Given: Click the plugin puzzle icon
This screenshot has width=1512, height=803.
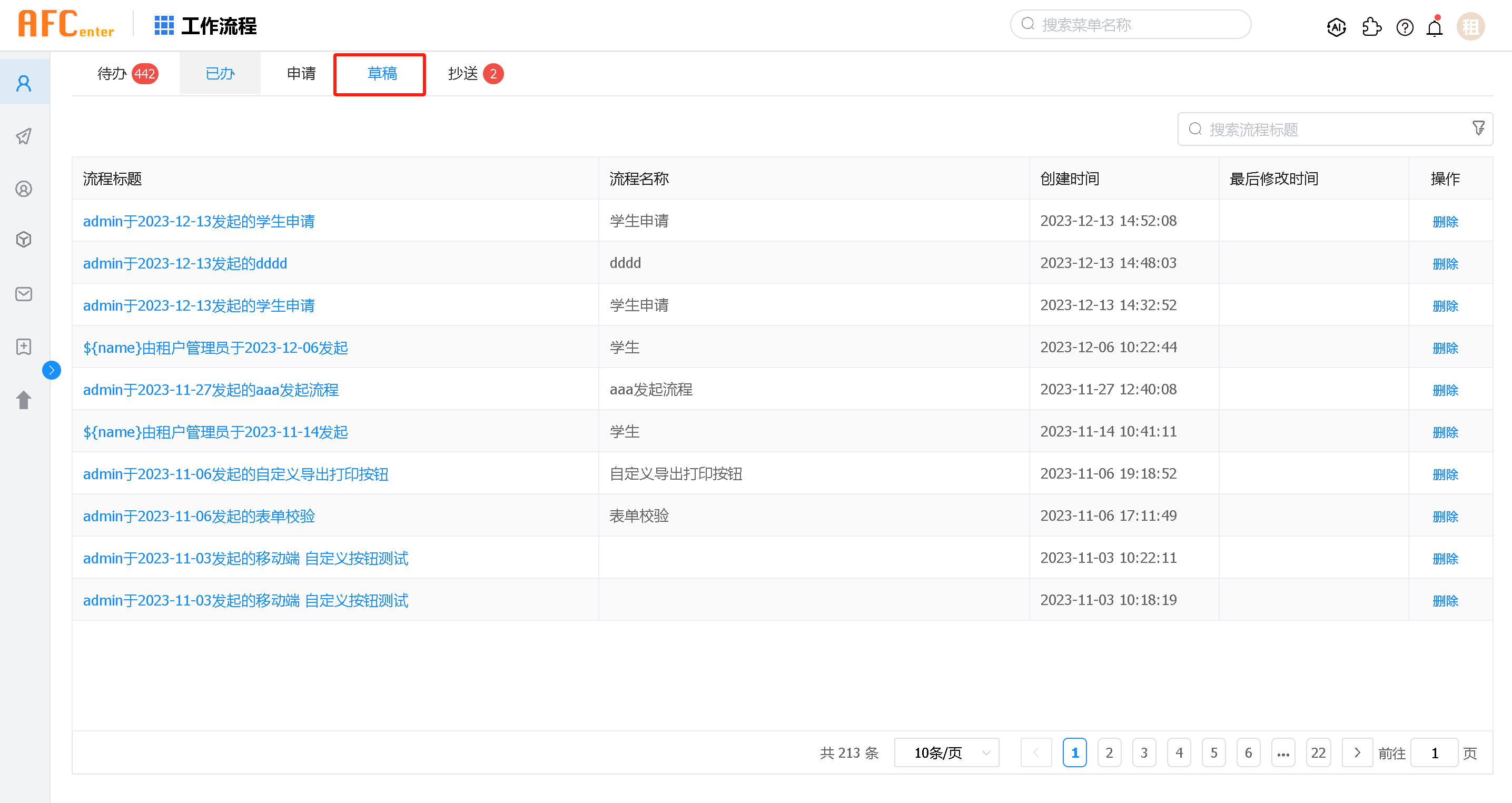Looking at the screenshot, I should pos(1372,26).
